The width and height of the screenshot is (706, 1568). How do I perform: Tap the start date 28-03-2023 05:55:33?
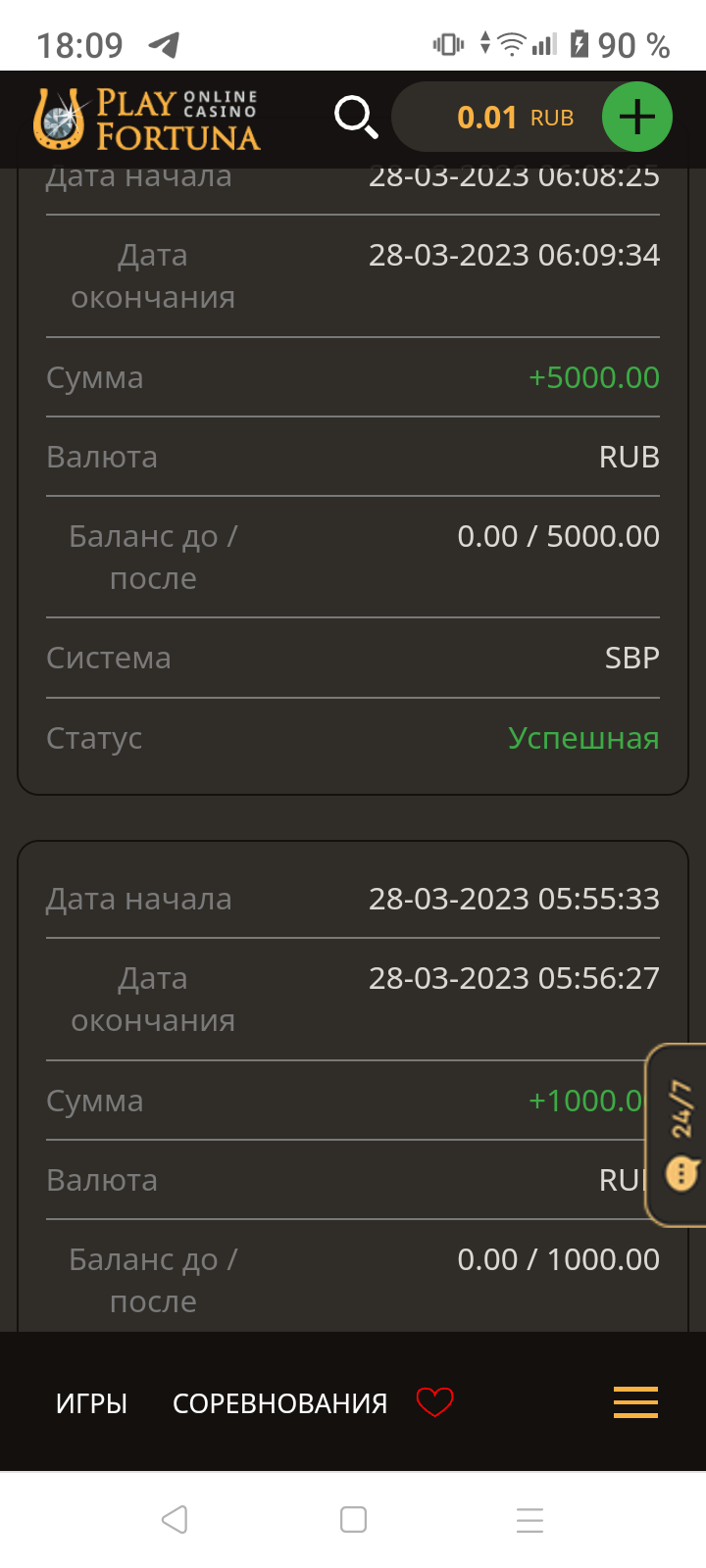tap(514, 899)
